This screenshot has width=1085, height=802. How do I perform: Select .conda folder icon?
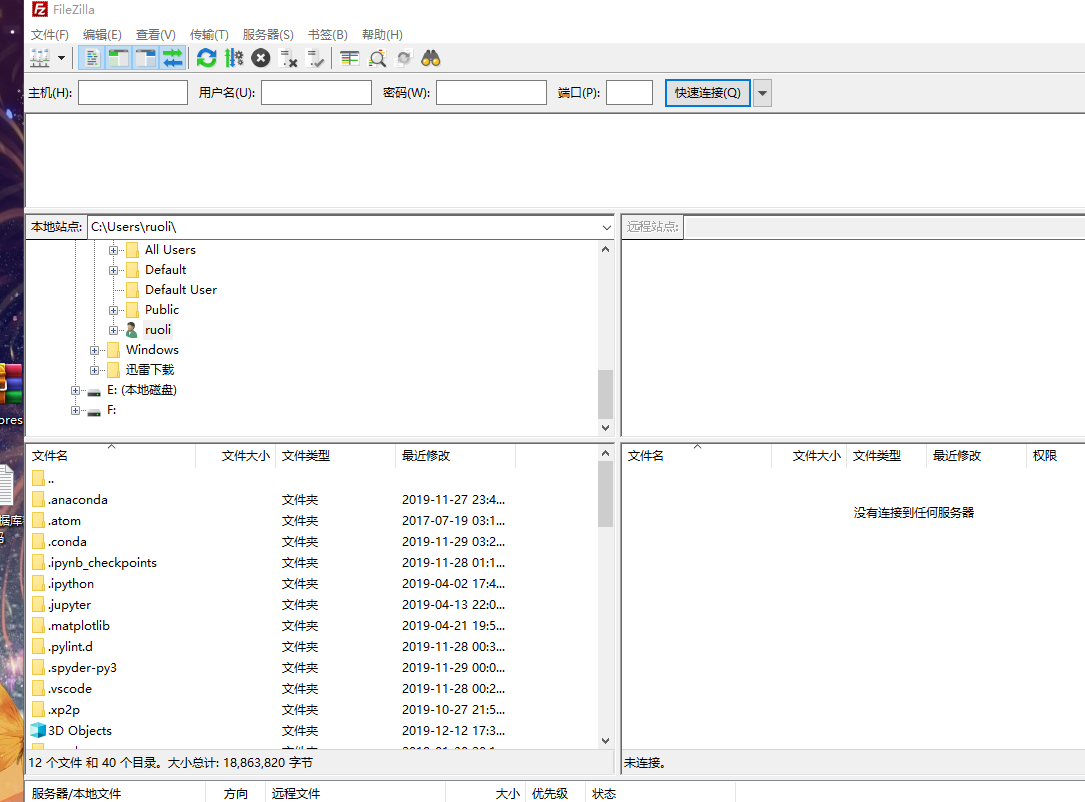pos(39,542)
